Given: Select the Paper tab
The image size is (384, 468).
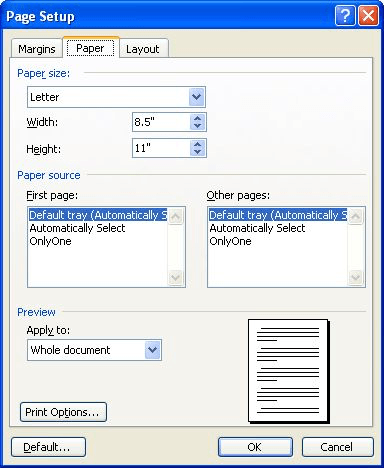Looking at the screenshot, I should point(90,48).
